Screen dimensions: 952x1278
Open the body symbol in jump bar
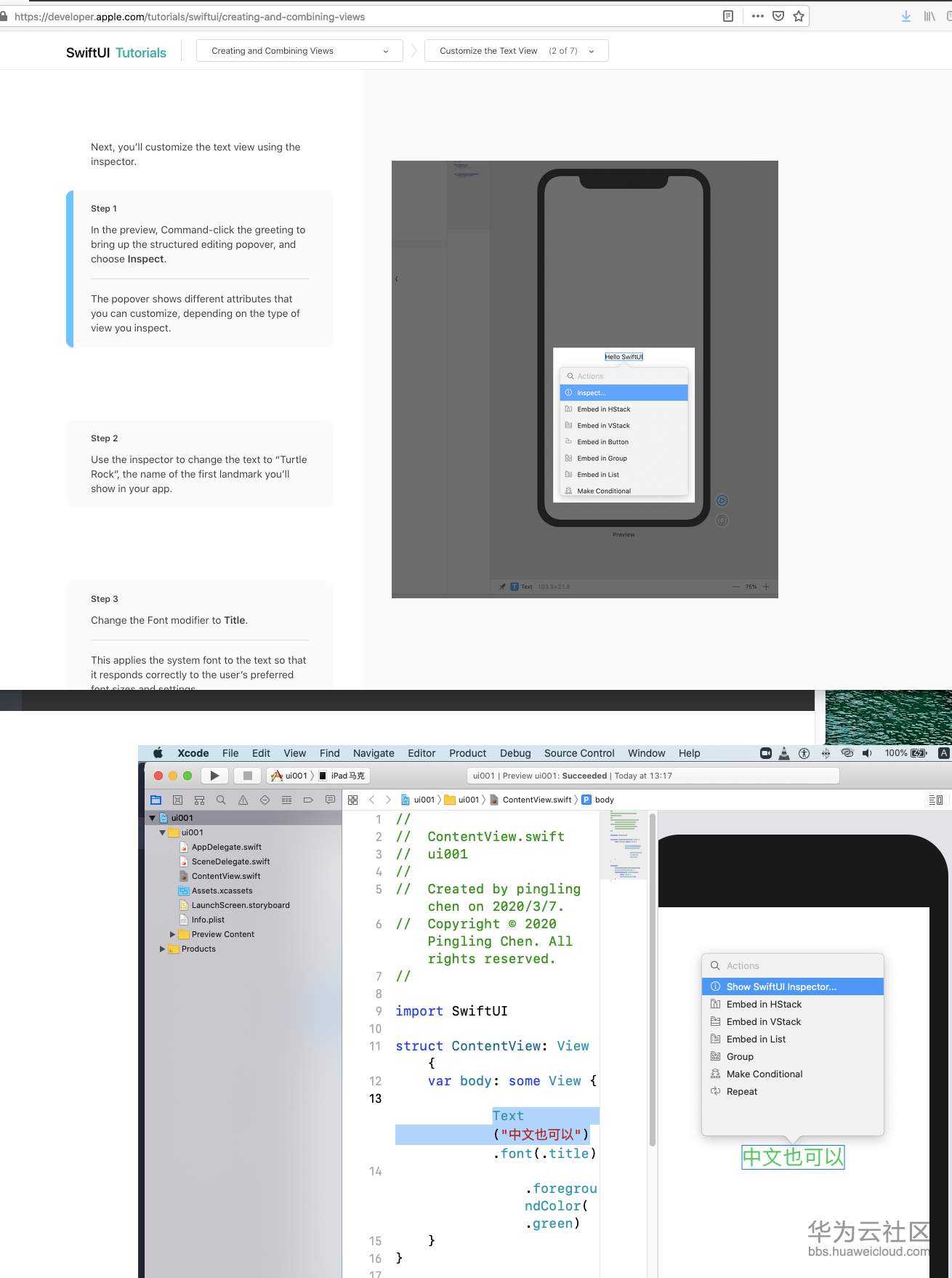click(x=598, y=800)
